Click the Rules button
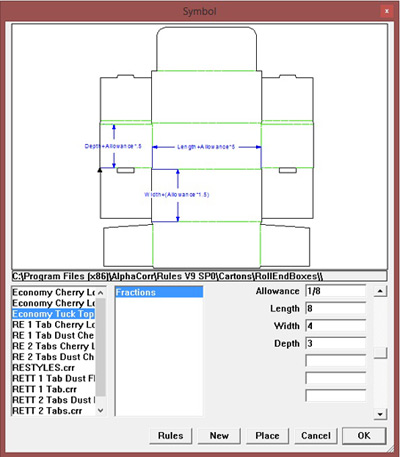Screen dimensions: 400x457 pyautogui.click(x=170, y=436)
